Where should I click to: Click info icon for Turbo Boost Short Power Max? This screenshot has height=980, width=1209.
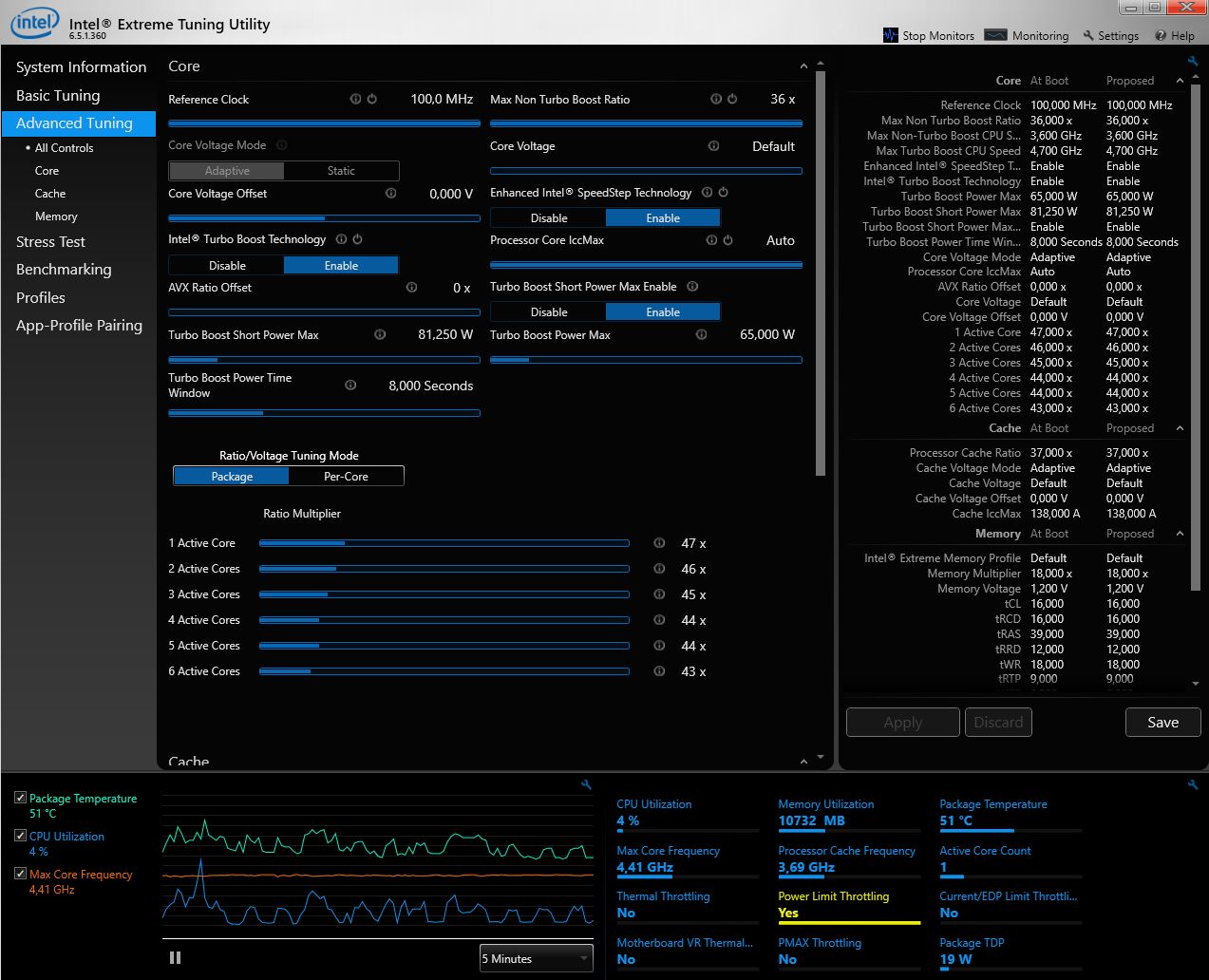tap(380, 334)
